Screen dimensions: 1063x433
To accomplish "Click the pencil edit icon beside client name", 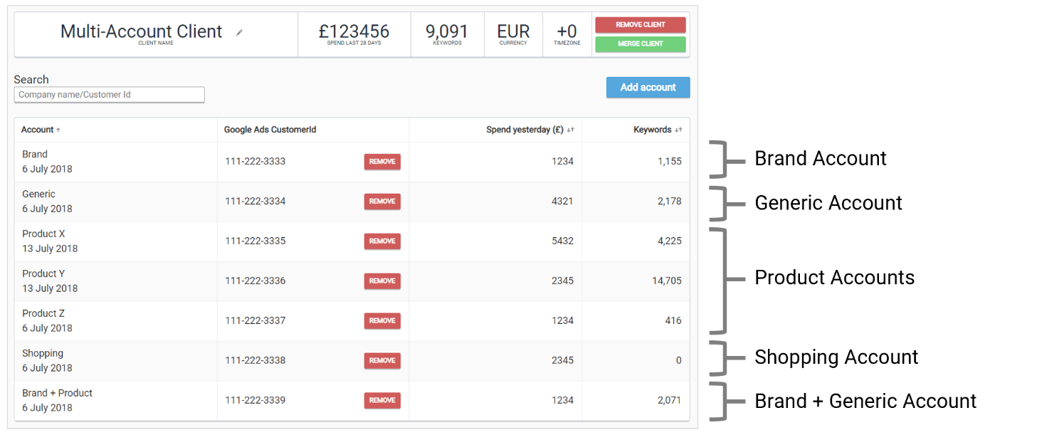I will point(239,33).
